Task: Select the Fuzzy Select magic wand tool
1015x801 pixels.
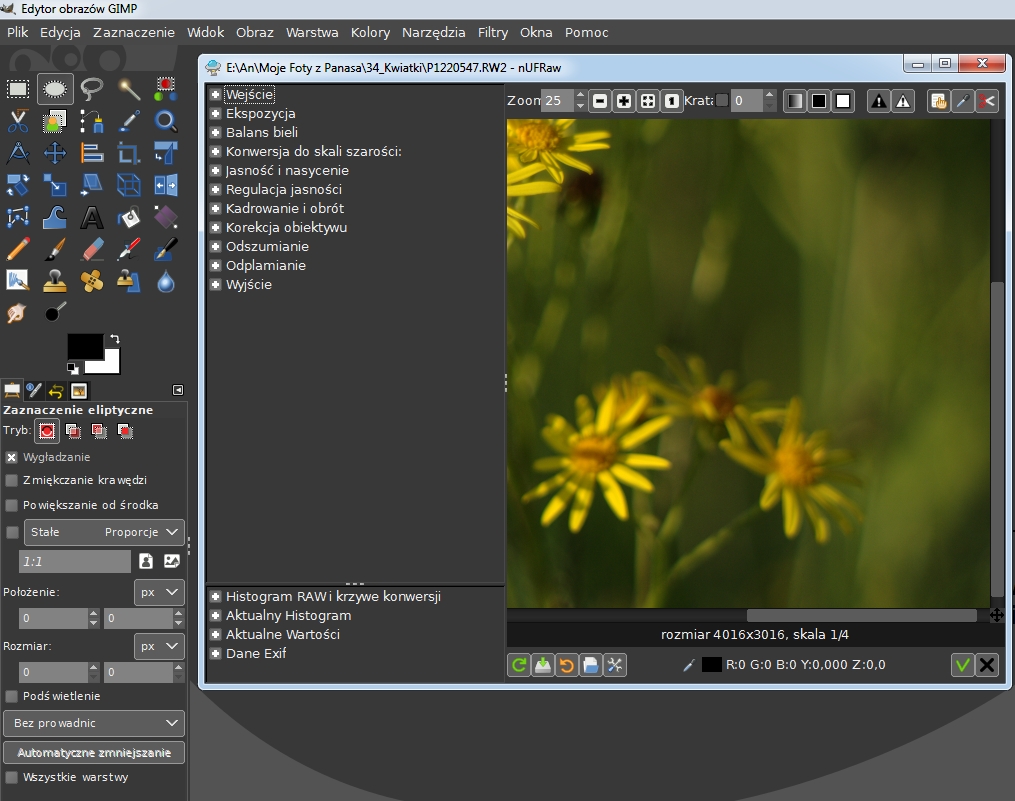Action: coord(129,89)
